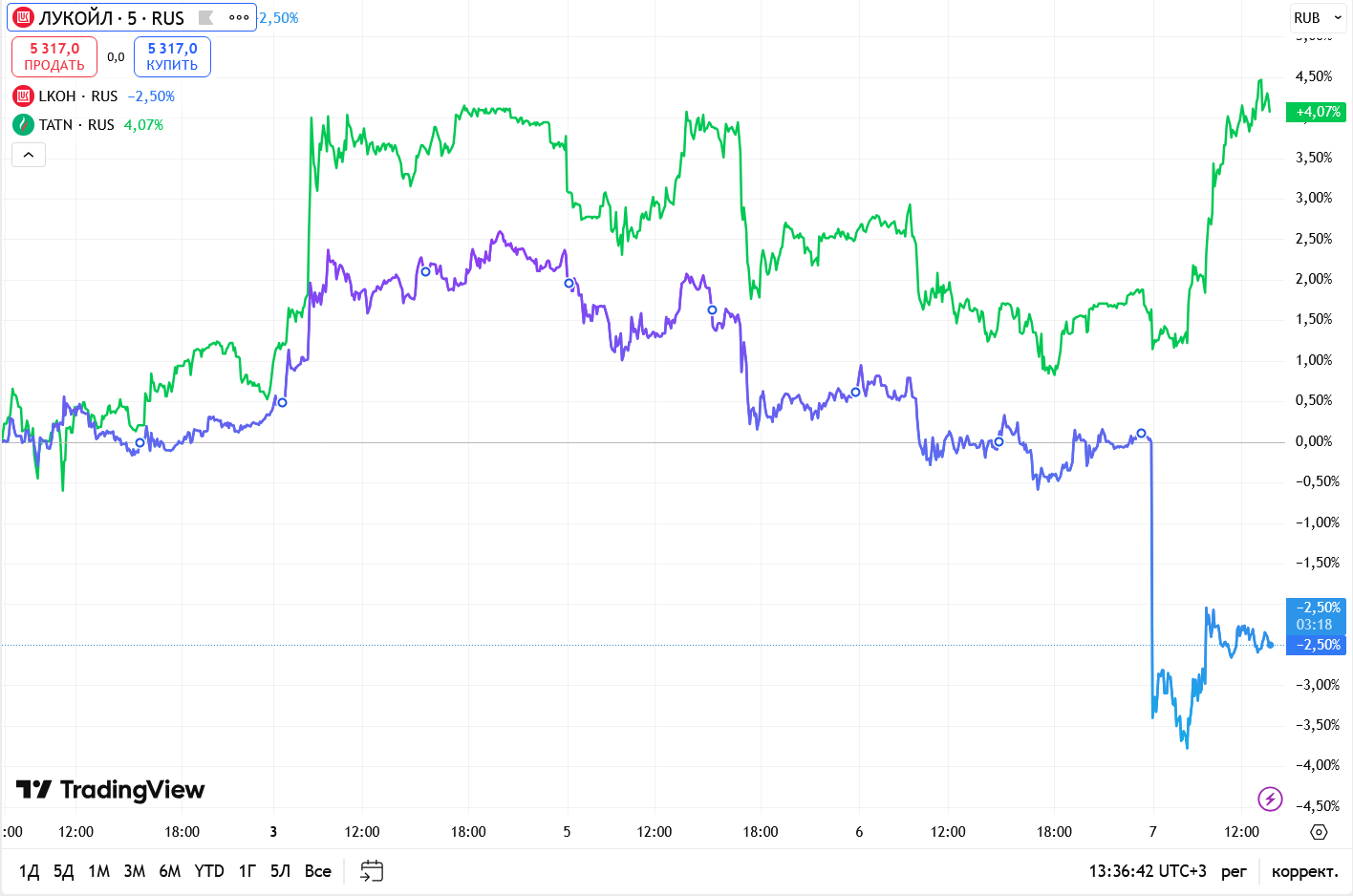1353x896 pixels.
Task: Click the TradingView logo
Action: point(111,790)
